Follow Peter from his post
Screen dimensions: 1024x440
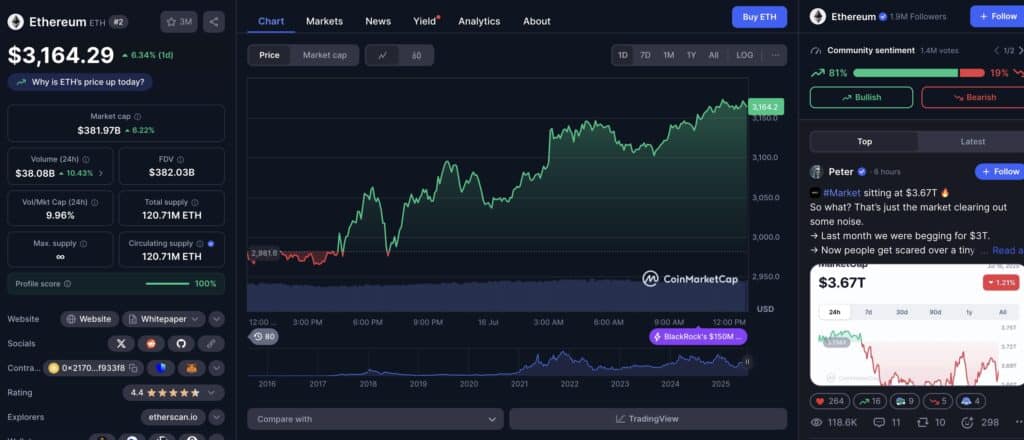pos(1000,172)
